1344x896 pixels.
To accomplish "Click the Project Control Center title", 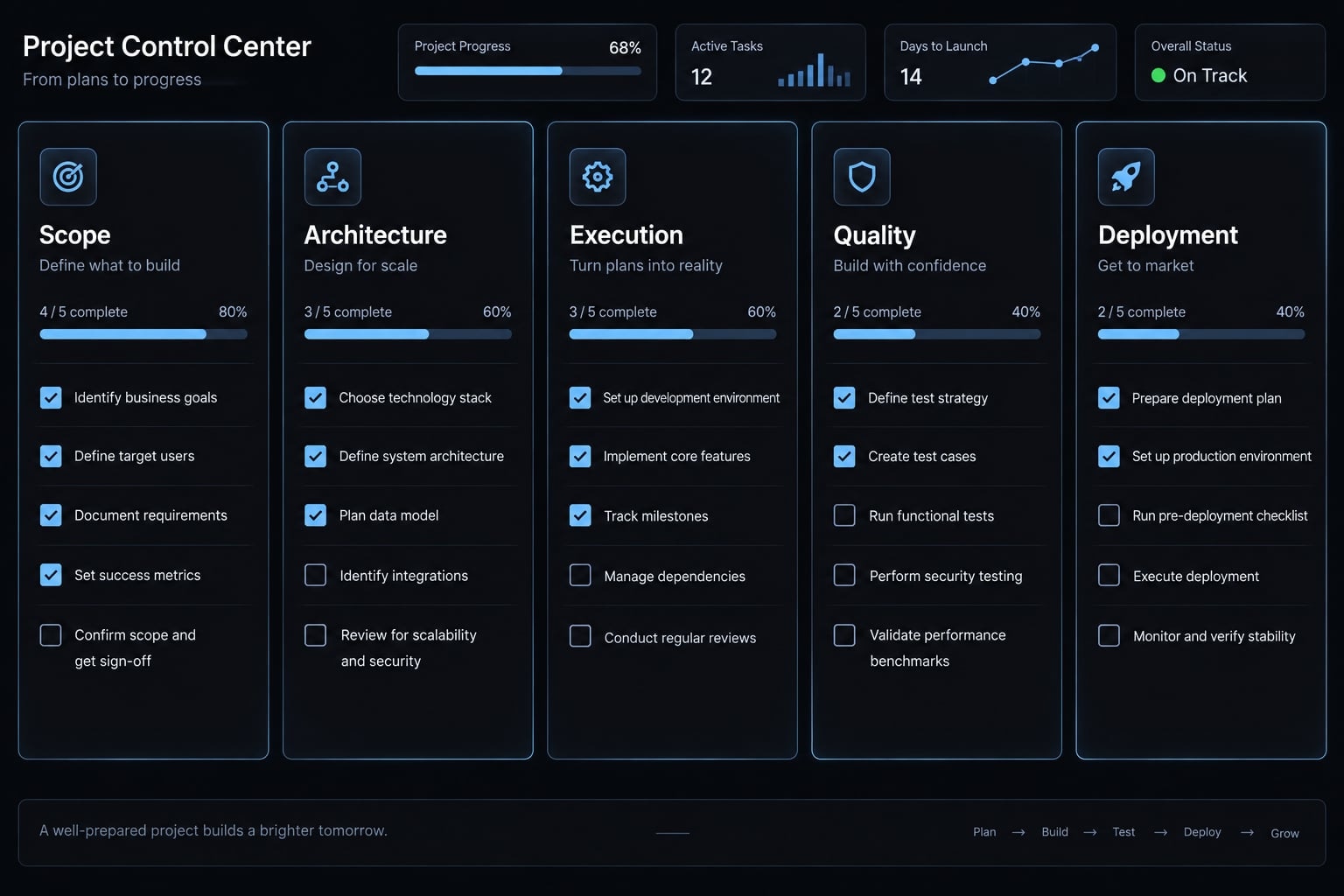I will click(167, 46).
